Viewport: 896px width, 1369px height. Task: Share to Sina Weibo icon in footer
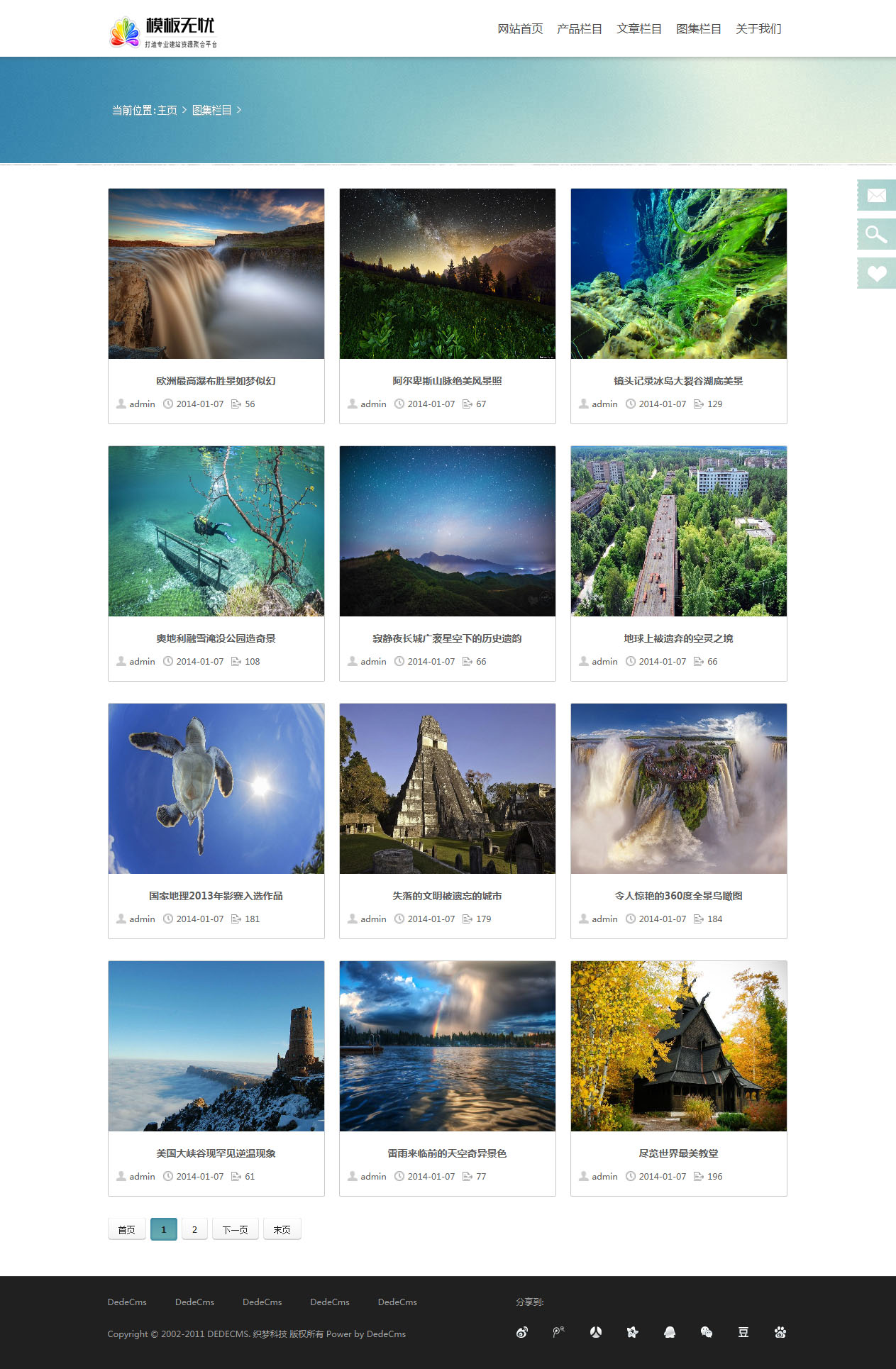pos(522,1332)
